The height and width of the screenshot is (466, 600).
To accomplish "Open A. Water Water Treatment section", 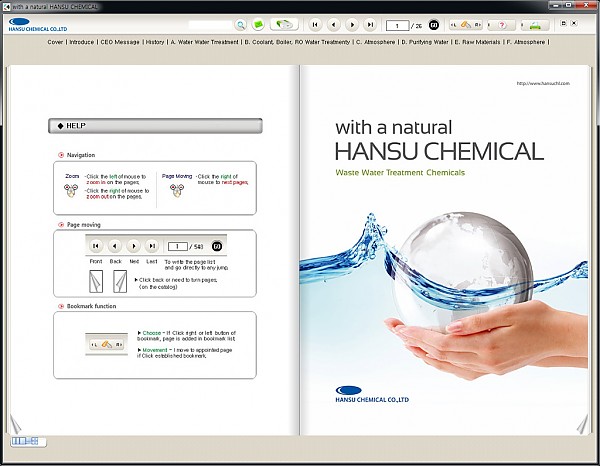I will [x=206, y=43].
